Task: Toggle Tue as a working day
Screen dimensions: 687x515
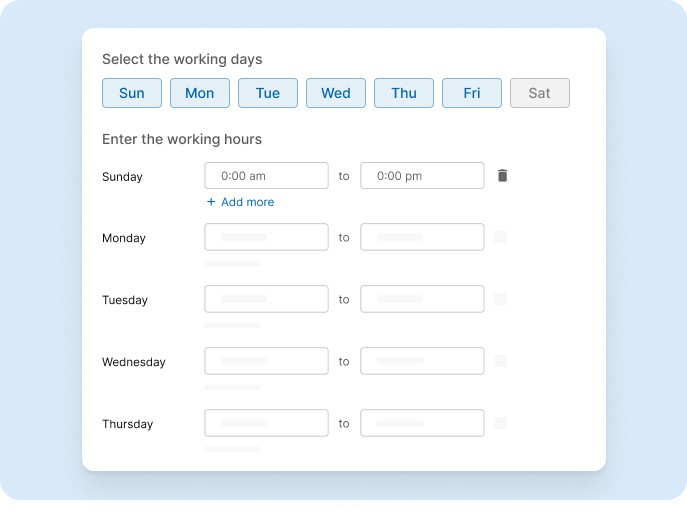Action: coord(268,93)
